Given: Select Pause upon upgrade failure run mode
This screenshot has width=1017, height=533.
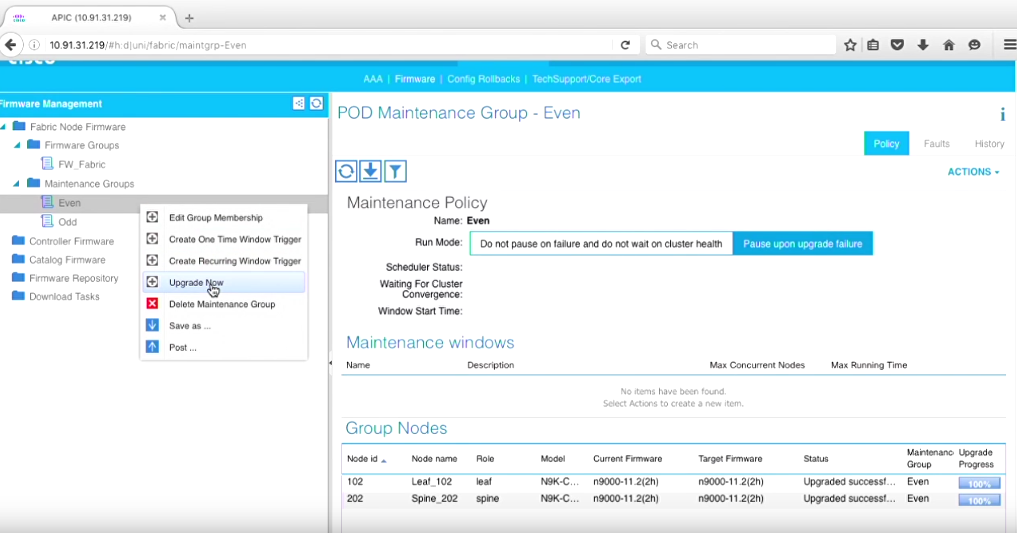Looking at the screenshot, I should [x=802, y=244].
